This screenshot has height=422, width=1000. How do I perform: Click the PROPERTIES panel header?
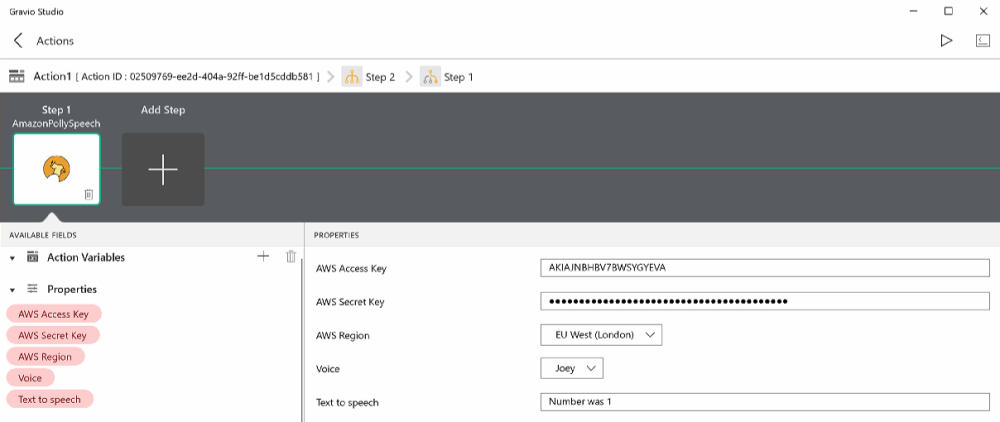(x=336, y=235)
